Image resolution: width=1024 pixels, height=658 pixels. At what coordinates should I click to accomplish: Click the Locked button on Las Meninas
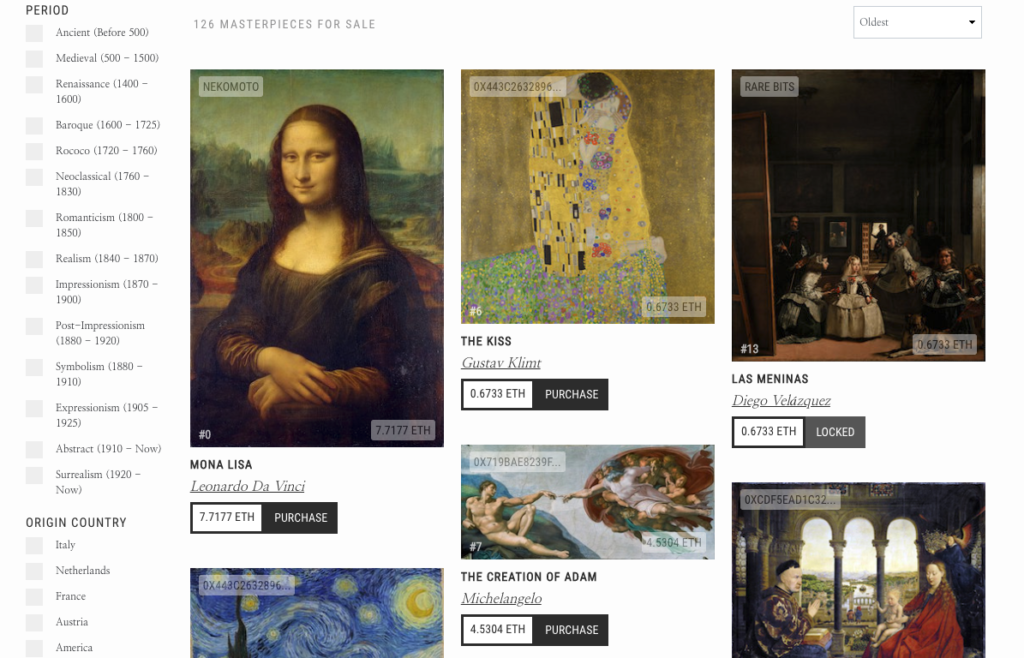(x=835, y=432)
